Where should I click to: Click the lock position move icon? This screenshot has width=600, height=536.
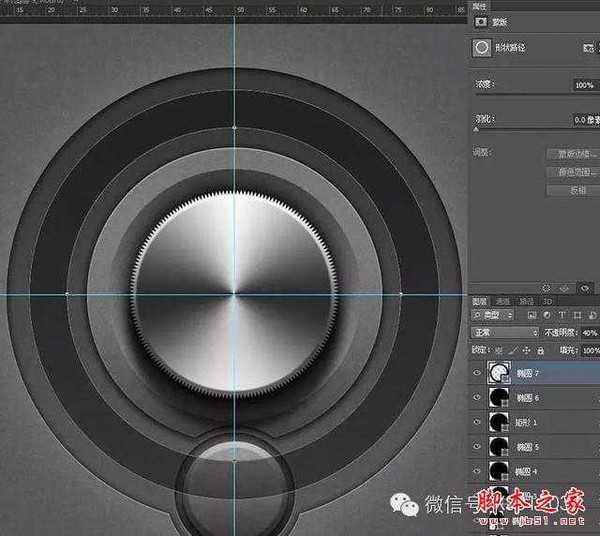pyautogui.click(x=527, y=350)
